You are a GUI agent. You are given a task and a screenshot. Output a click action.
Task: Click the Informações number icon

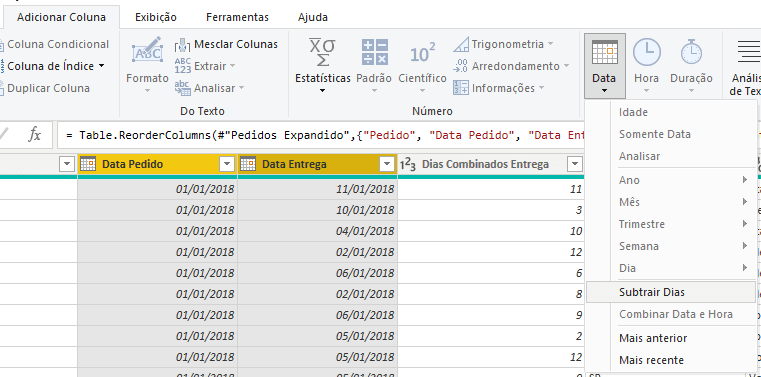pyautogui.click(x=461, y=88)
